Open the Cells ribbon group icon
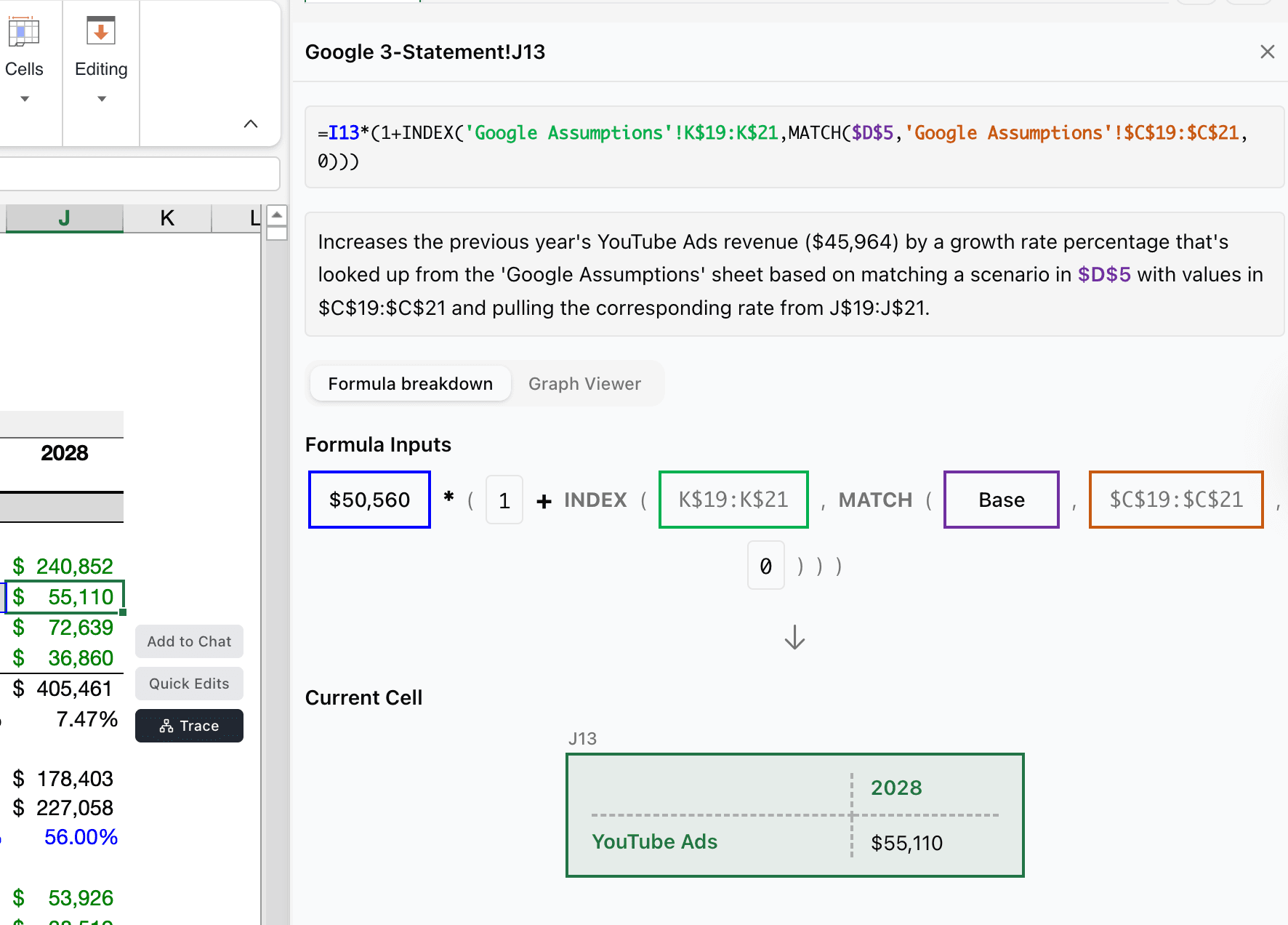1288x925 pixels. (23, 31)
